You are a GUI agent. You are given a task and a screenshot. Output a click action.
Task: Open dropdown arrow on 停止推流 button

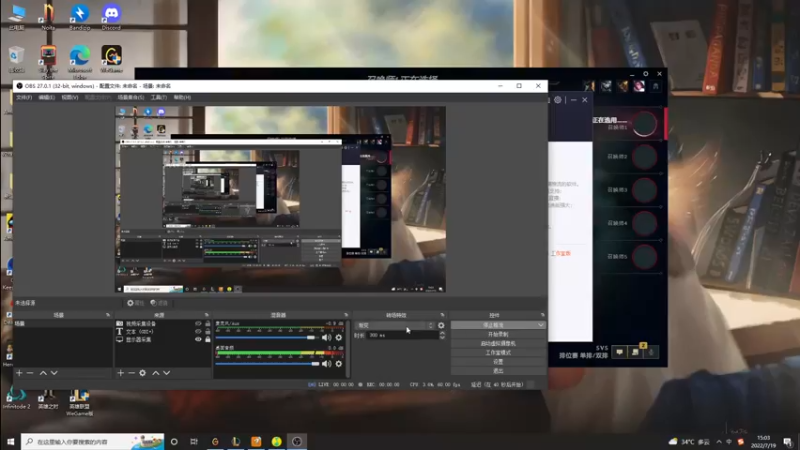coord(540,325)
